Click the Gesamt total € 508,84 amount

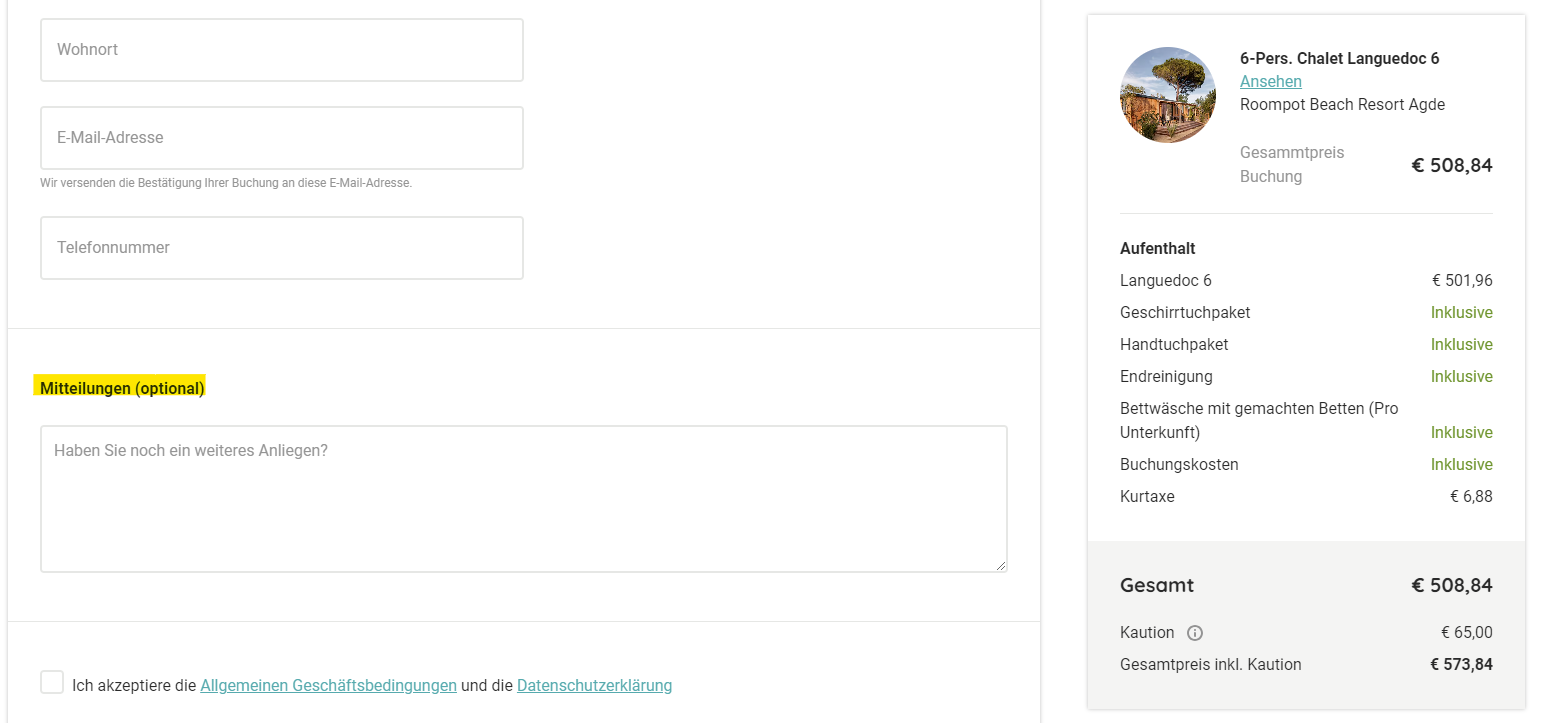tap(1451, 586)
